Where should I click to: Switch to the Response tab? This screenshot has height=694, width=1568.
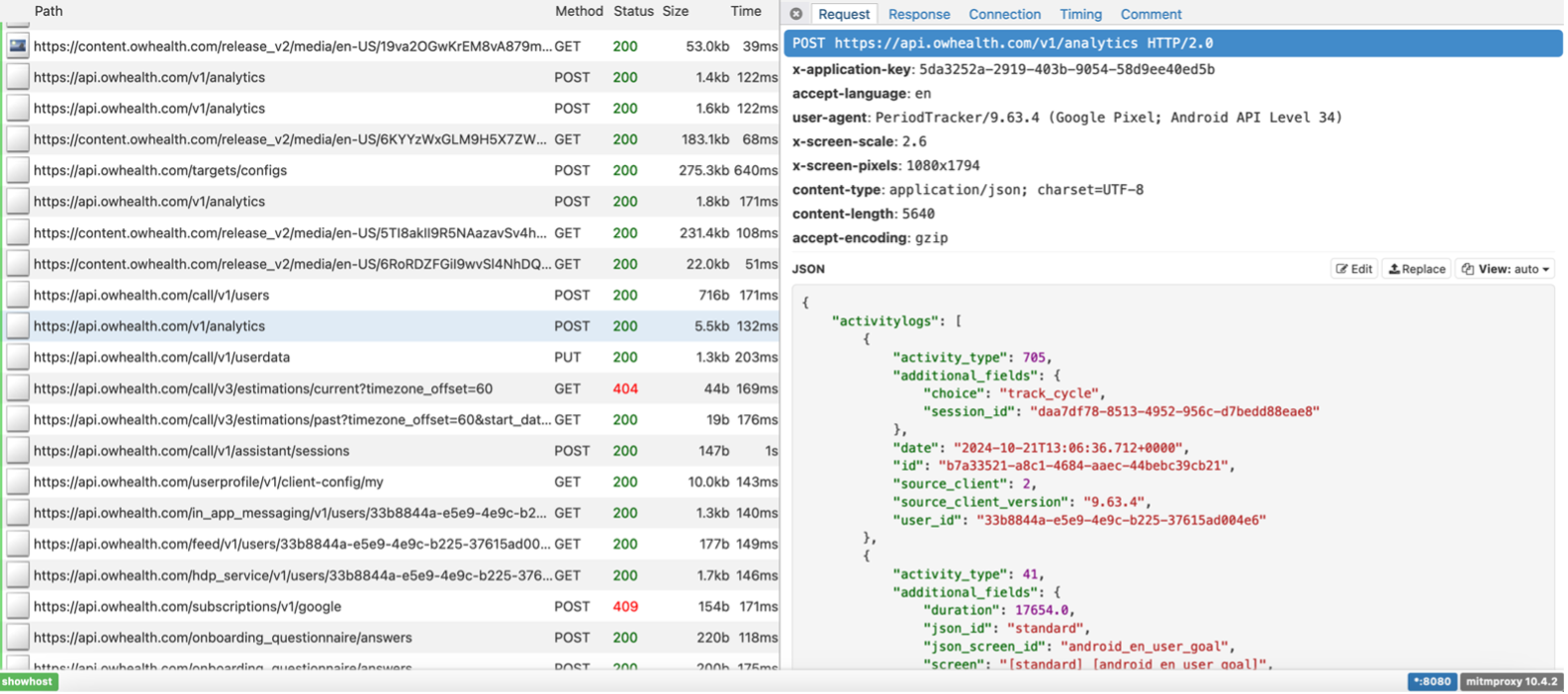[x=918, y=14]
